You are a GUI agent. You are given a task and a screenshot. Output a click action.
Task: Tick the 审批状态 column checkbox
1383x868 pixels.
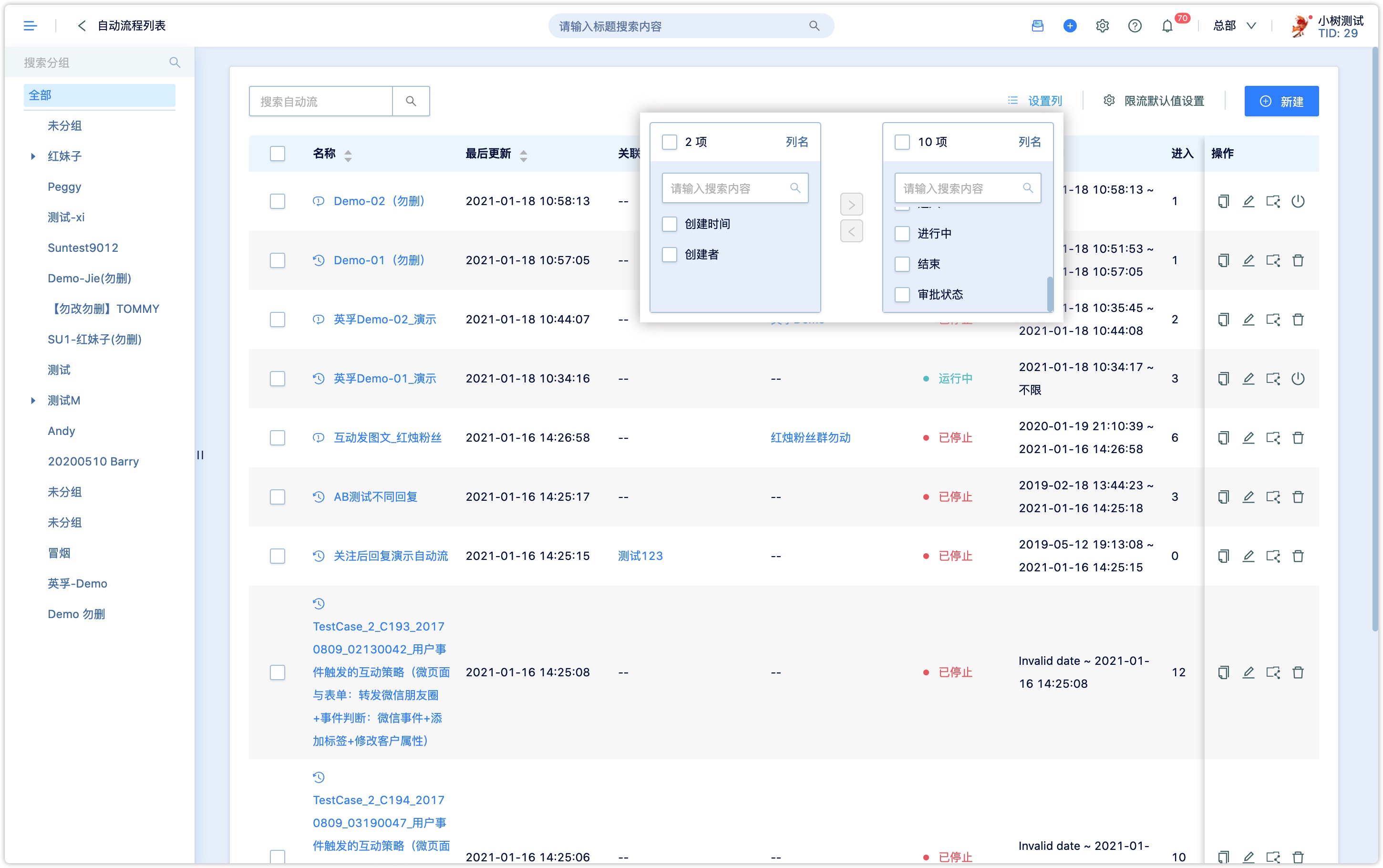(x=902, y=295)
